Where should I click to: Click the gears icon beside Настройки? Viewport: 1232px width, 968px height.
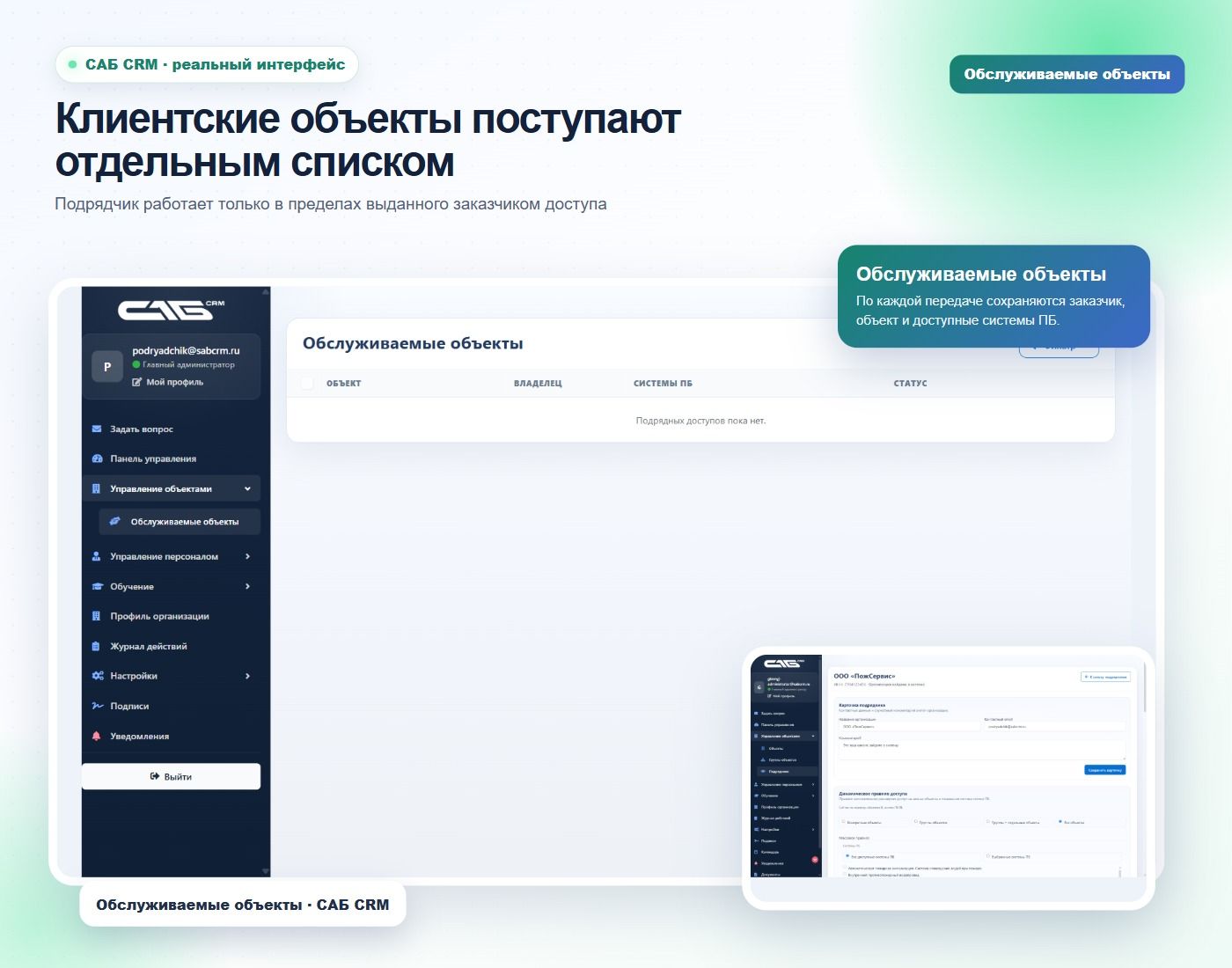point(98,677)
